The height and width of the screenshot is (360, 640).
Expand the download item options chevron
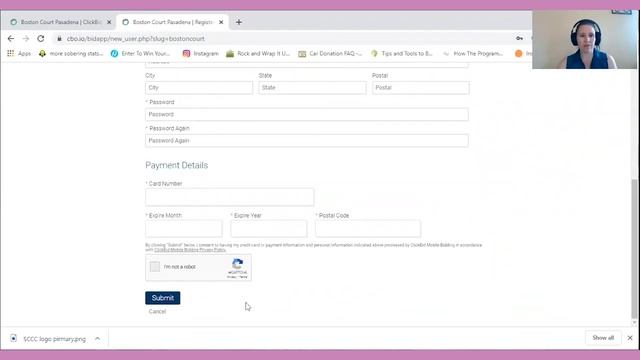[98, 338]
